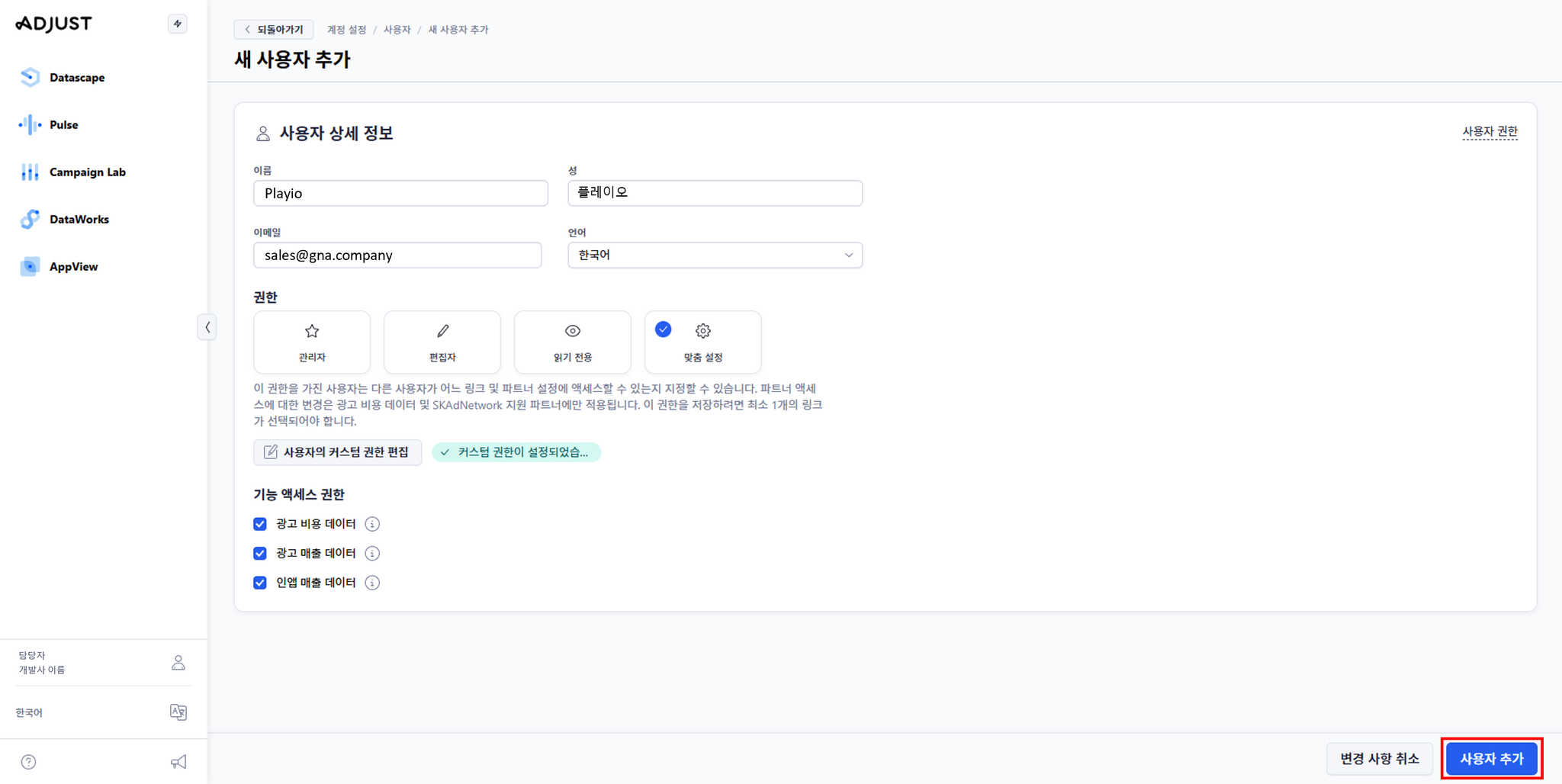
Task: Click the 성 field containing 플레이오
Action: (x=715, y=193)
